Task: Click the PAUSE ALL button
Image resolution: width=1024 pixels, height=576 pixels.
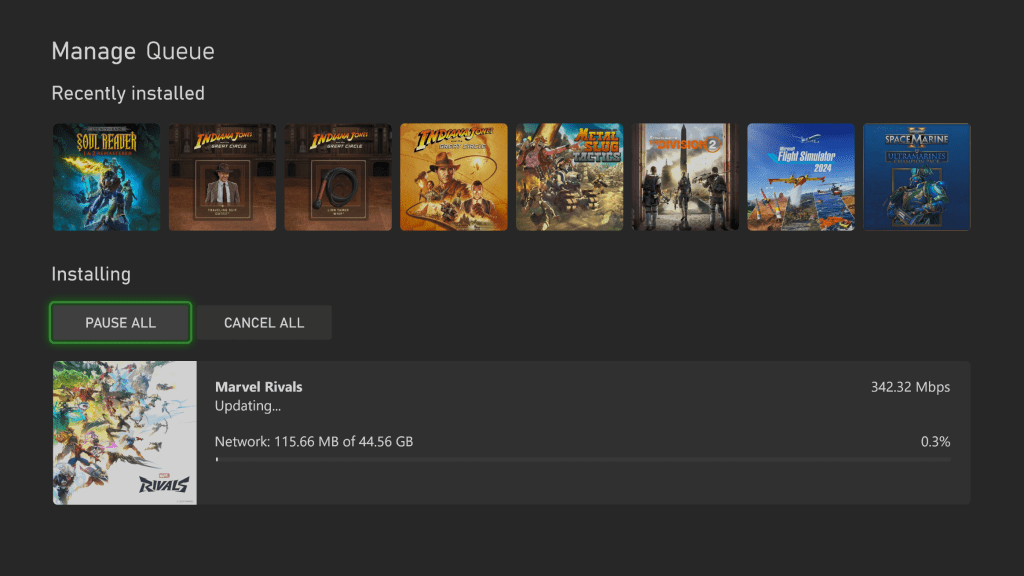Action: pos(121,323)
